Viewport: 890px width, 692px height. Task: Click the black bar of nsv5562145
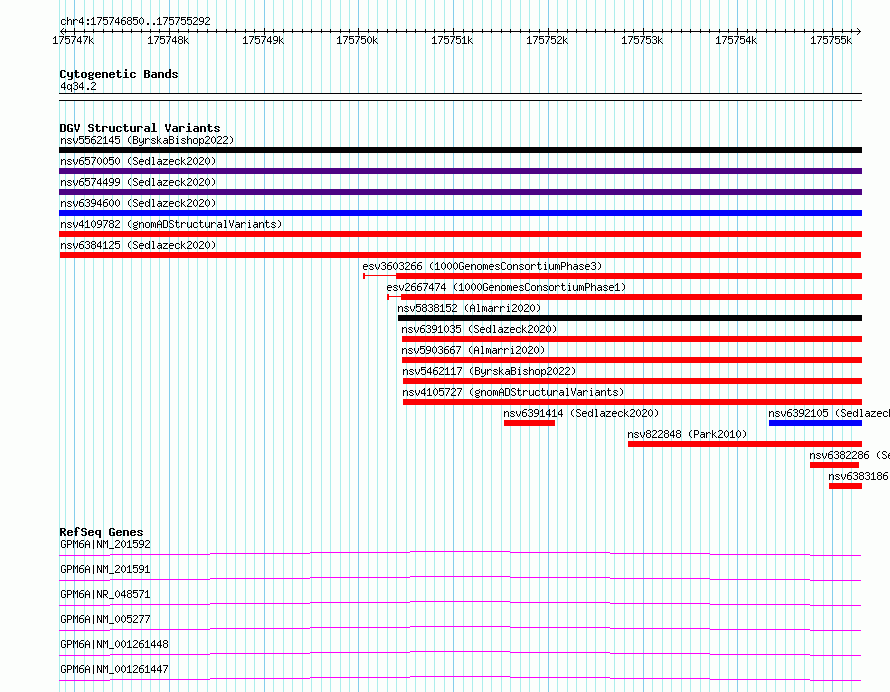point(460,150)
